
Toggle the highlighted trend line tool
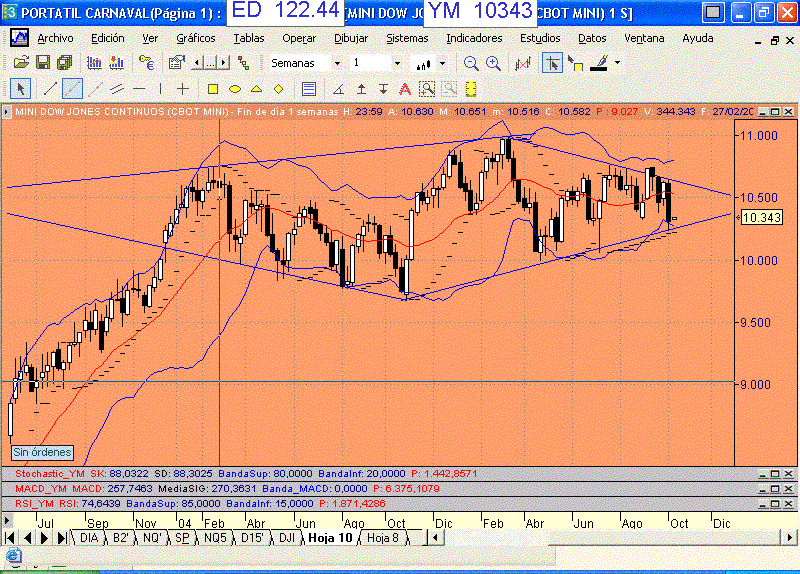click(x=72, y=88)
